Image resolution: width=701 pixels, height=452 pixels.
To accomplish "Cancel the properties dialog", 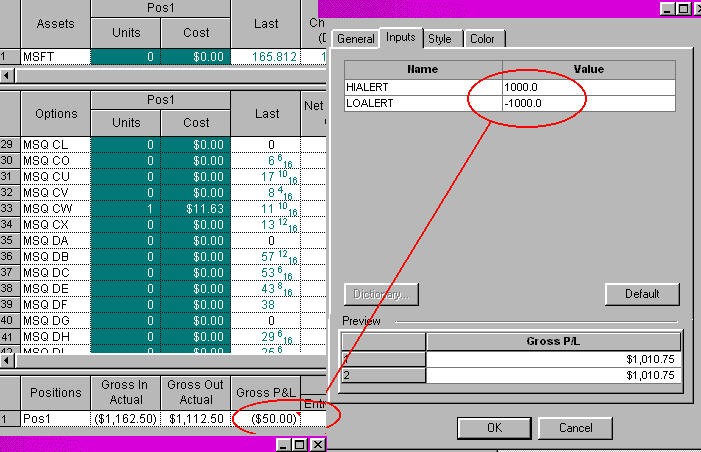I will (575, 428).
